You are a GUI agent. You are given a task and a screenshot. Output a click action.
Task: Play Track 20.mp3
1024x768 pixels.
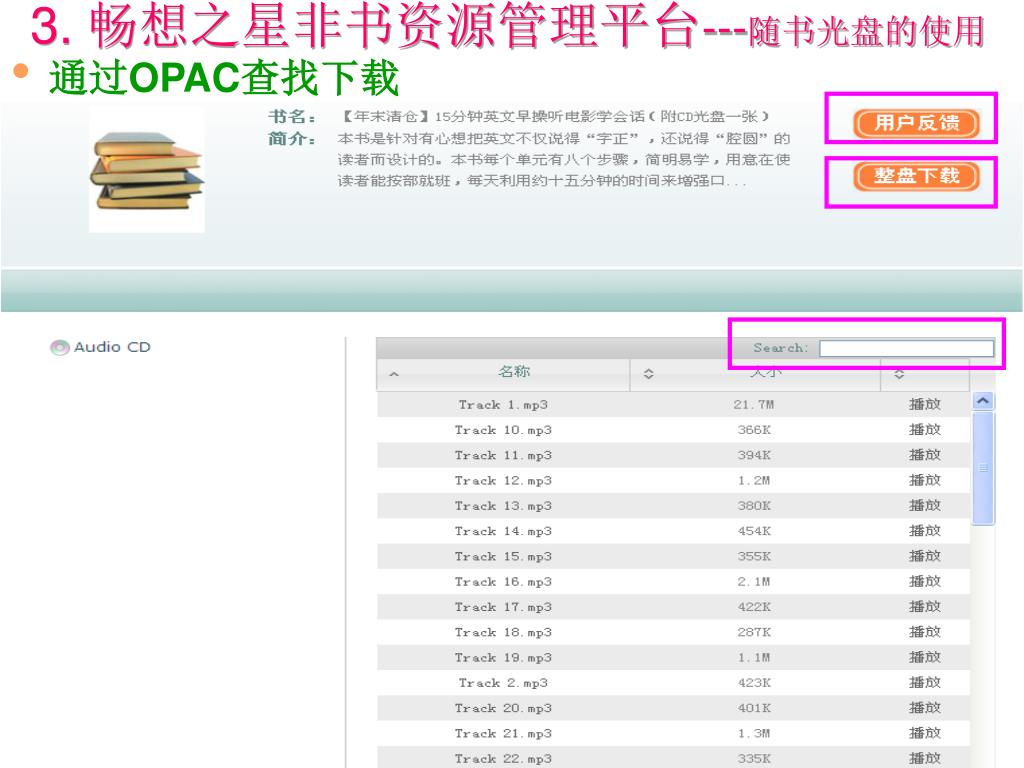pyautogui.click(x=925, y=709)
